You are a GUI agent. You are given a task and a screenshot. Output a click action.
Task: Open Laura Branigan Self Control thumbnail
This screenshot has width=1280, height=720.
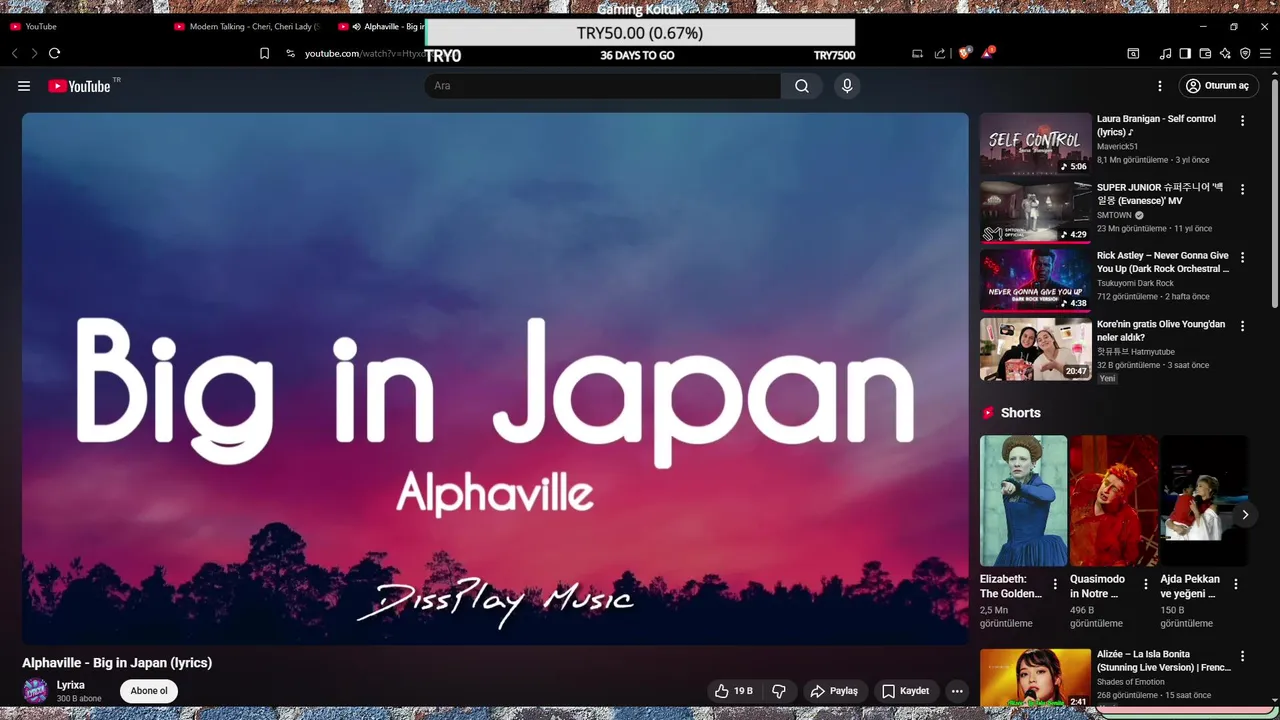pos(1035,143)
